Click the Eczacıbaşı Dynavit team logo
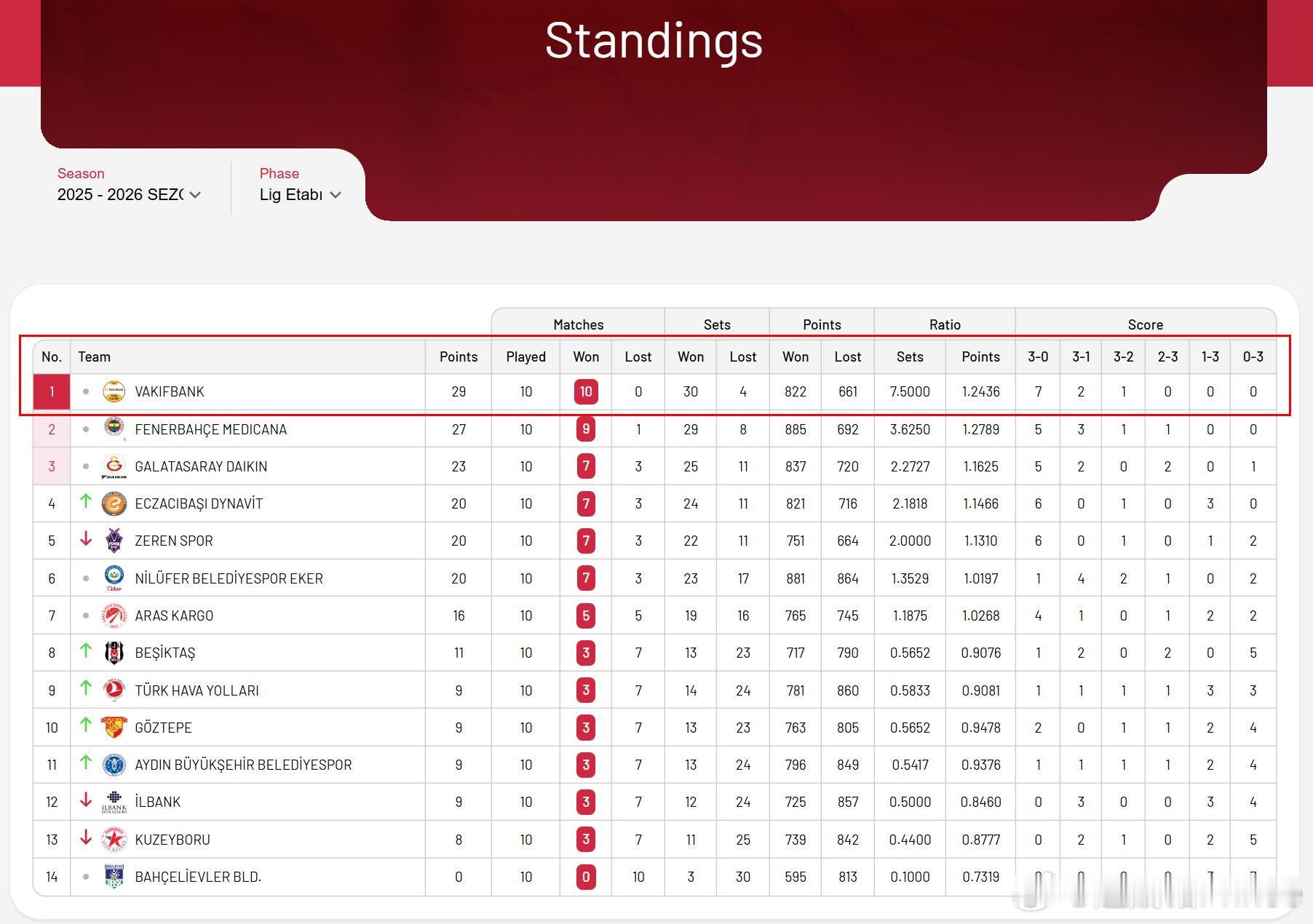This screenshot has width=1313, height=924. [x=114, y=503]
